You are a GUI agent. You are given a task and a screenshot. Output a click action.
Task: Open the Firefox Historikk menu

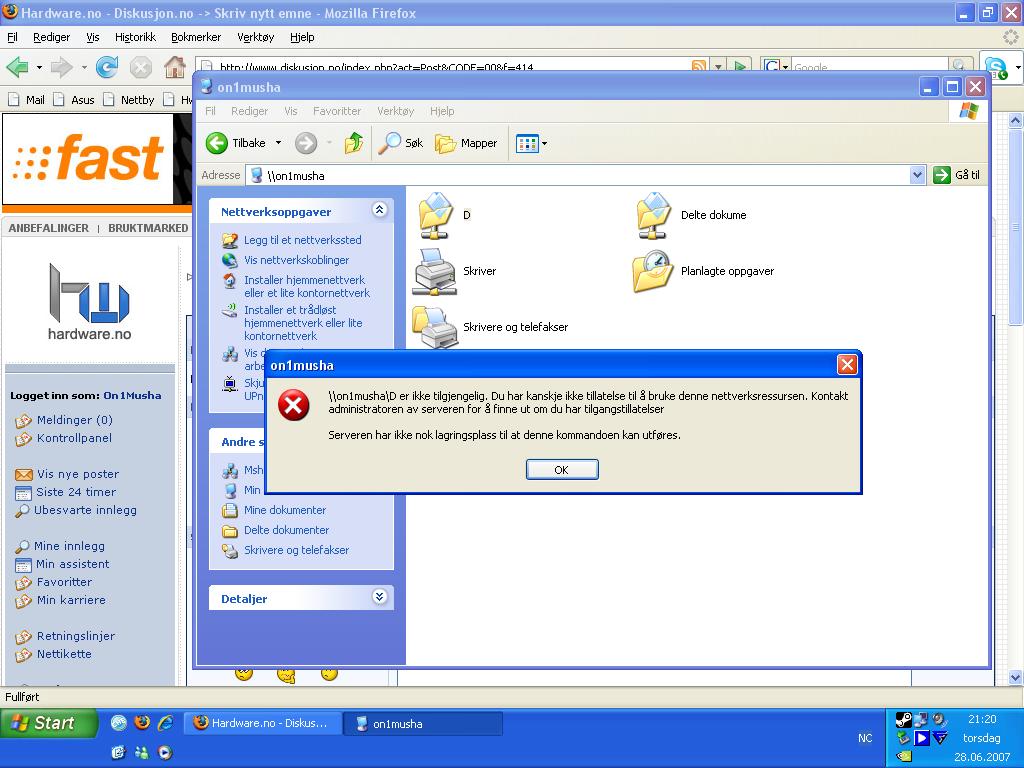[135, 37]
